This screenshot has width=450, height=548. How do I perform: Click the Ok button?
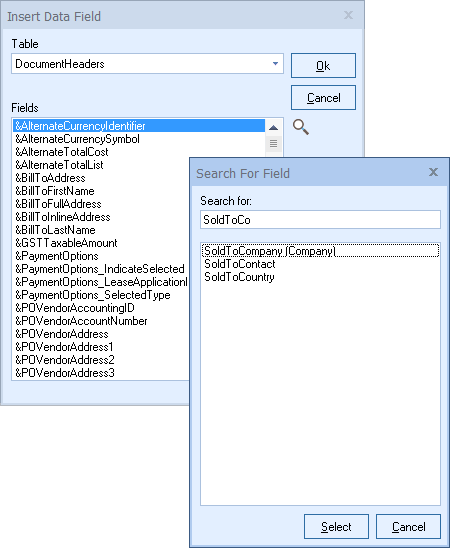pos(323,66)
